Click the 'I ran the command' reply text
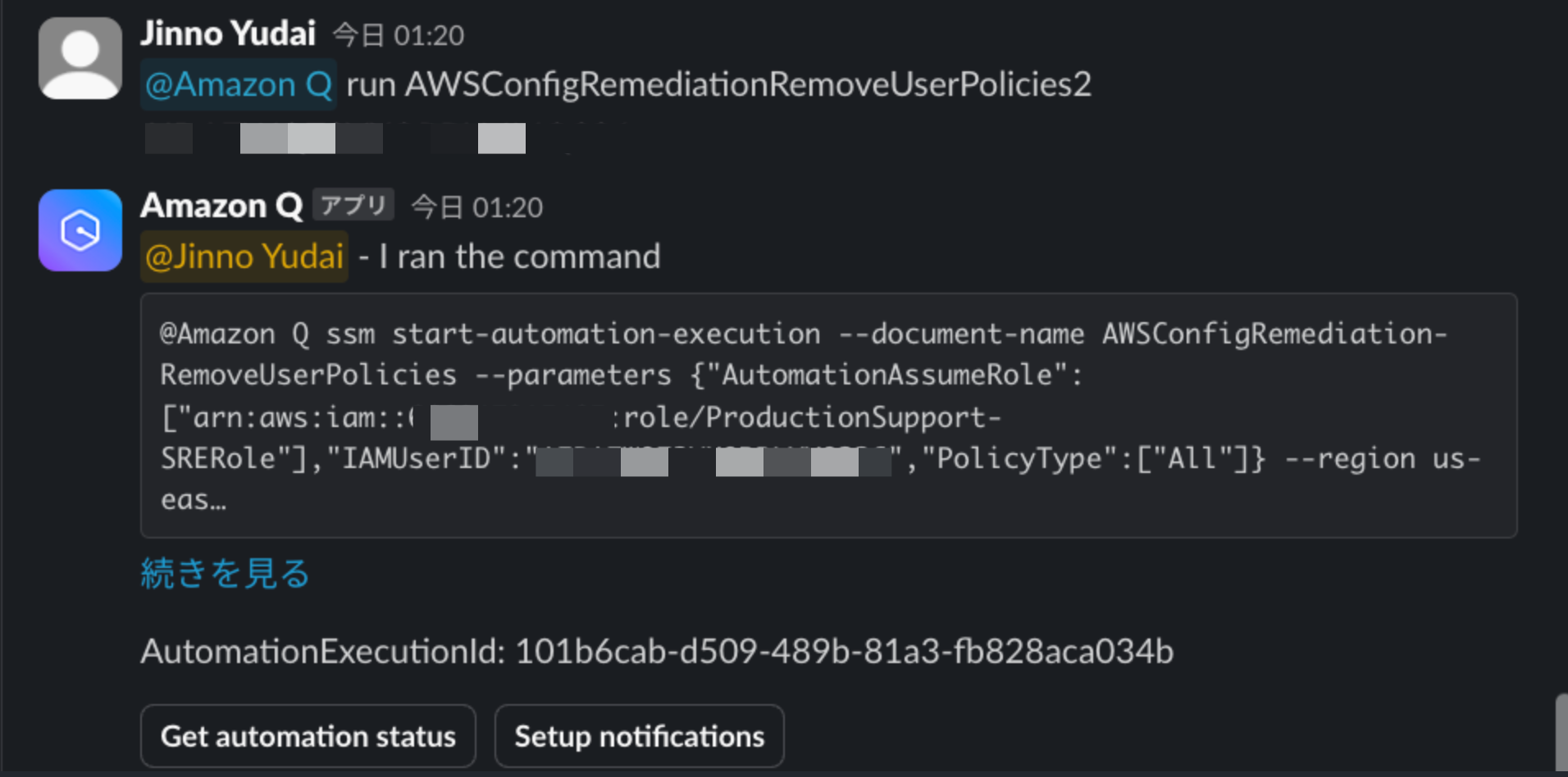Image resolution: width=1568 pixels, height=777 pixels. pyautogui.click(x=520, y=257)
